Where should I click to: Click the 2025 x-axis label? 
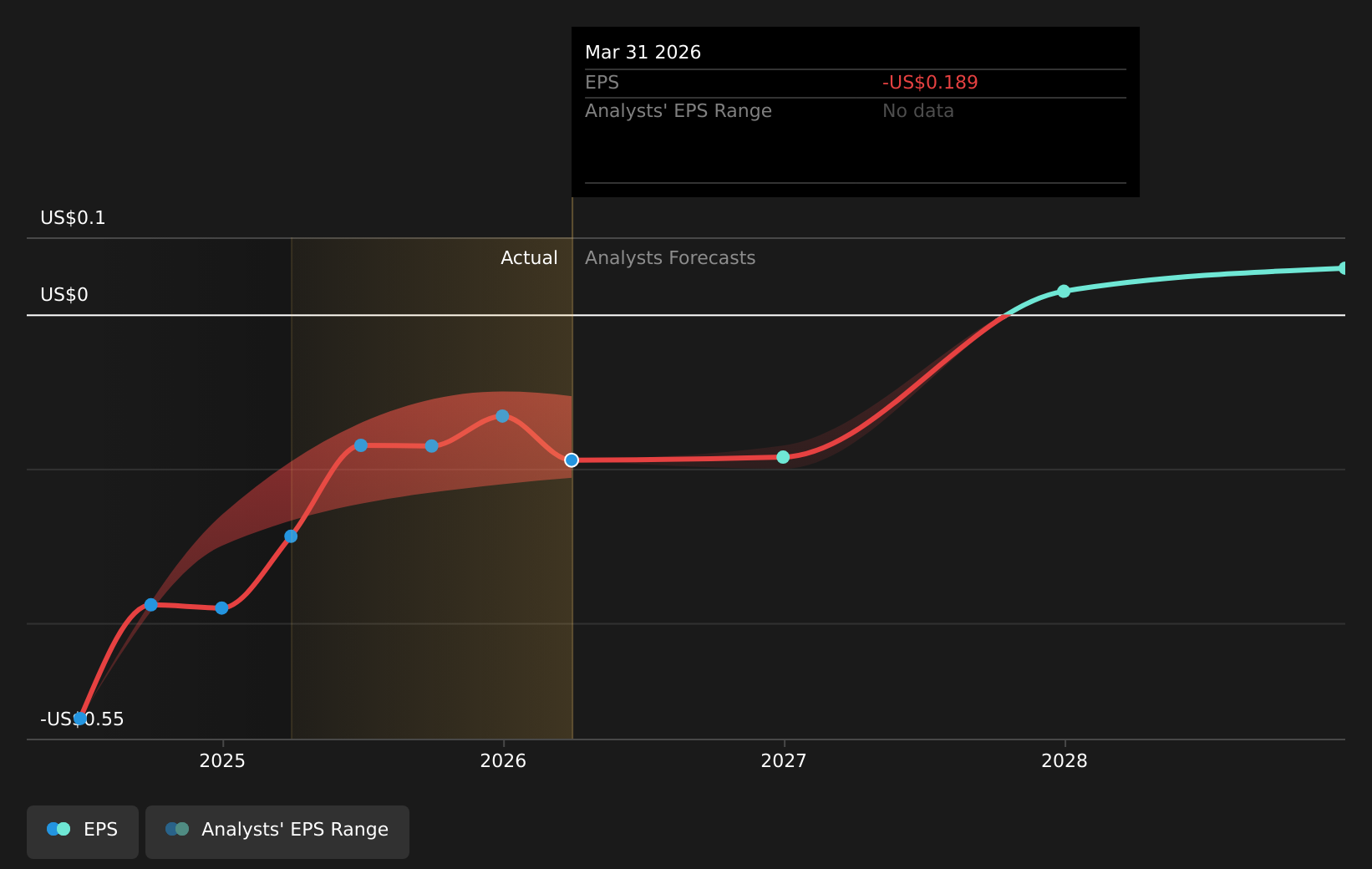tap(222, 760)
